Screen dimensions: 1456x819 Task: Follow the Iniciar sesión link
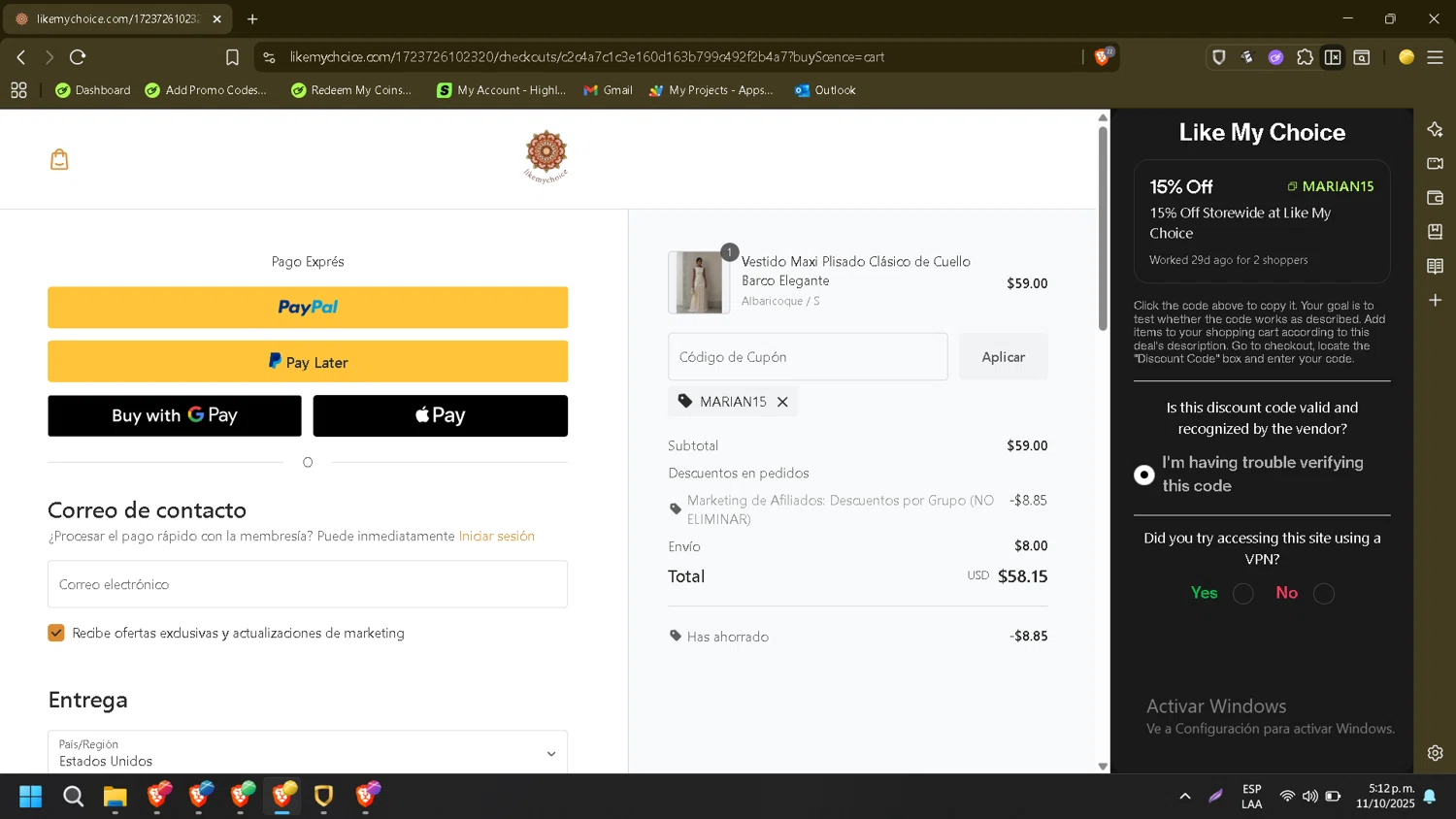coord(496,537)
